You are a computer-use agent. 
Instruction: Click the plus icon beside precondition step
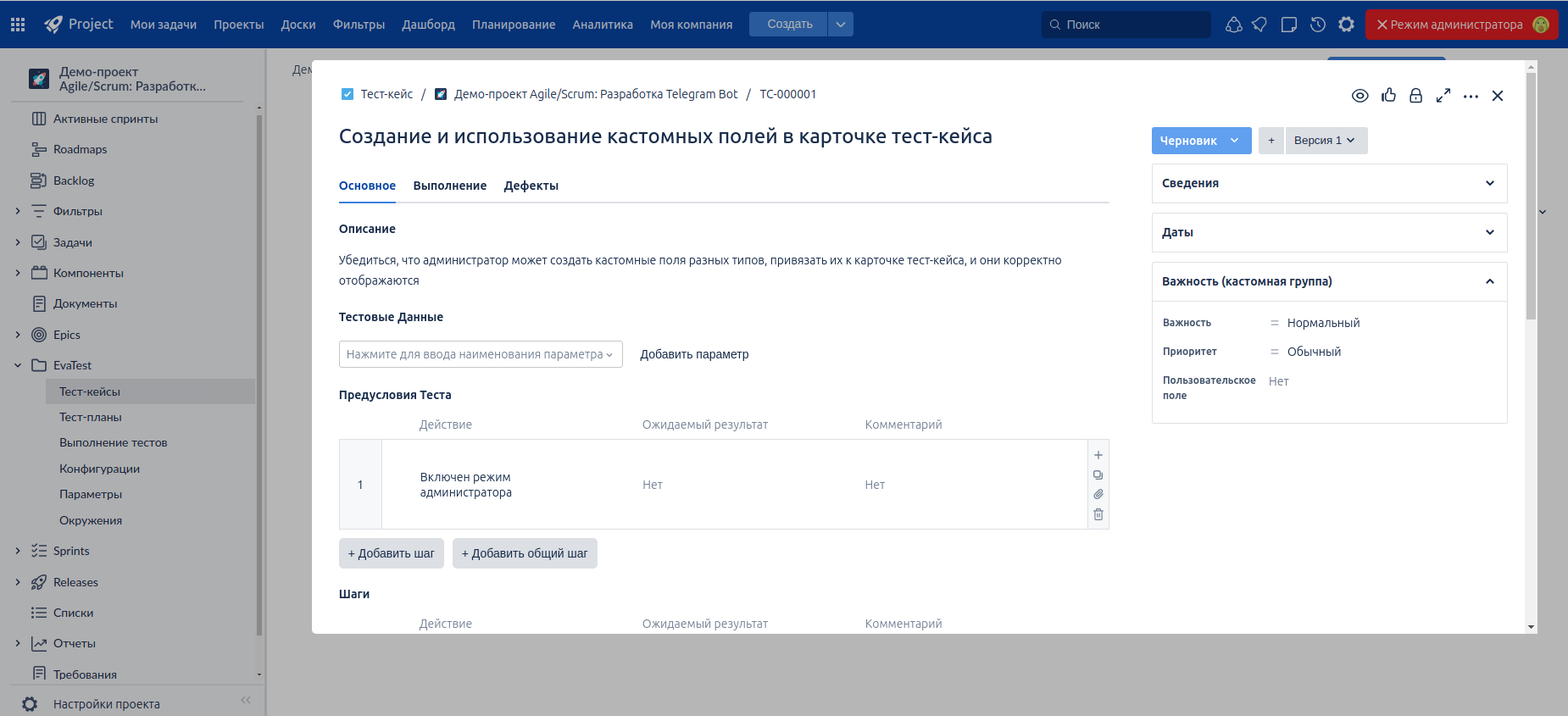point(1098,455)
